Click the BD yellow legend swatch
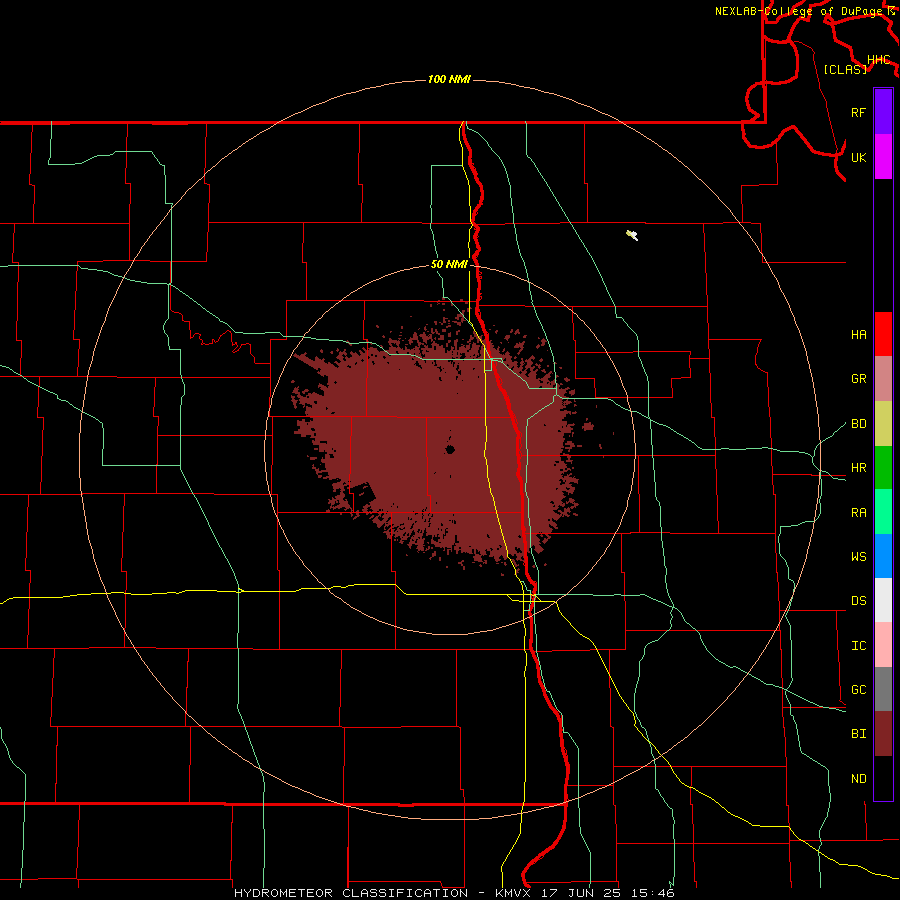 point(883,424)
